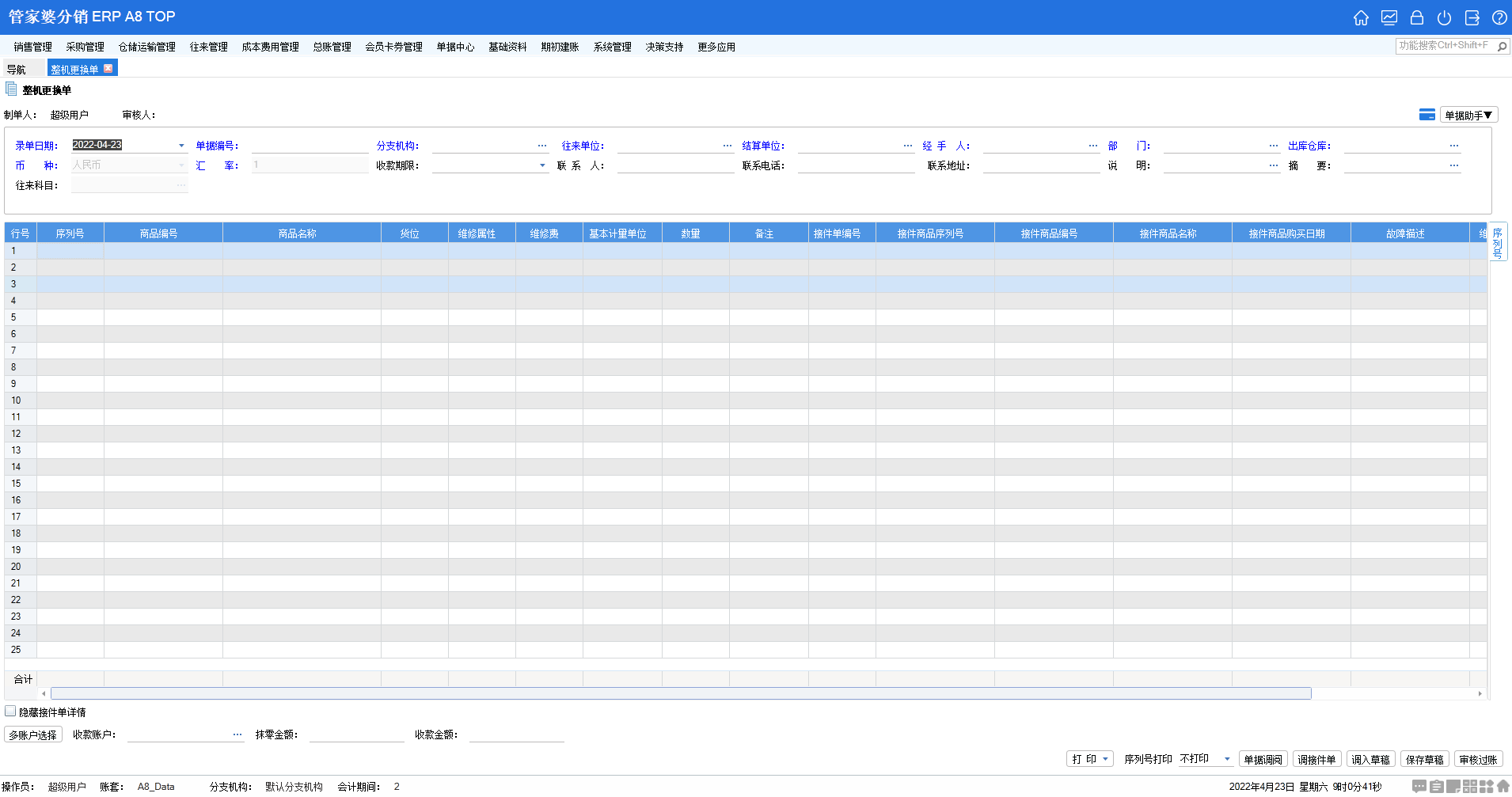Open the 决策支持 menu
The width and height of the screenshot is (1512, 797).
[x=664, y=47]
